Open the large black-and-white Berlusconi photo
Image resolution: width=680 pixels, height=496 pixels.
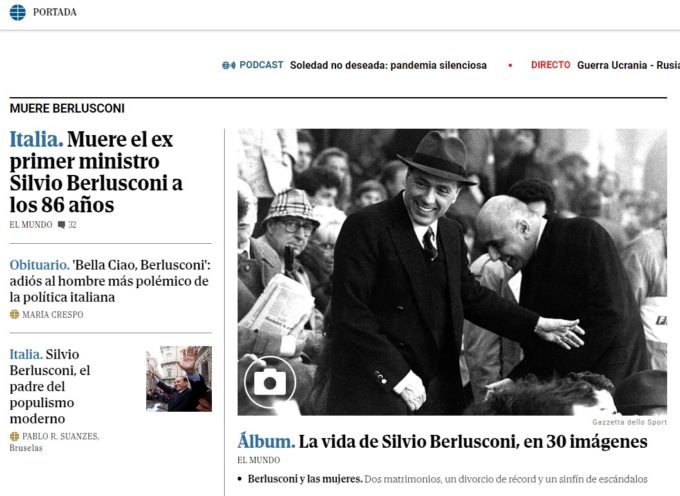452,272
